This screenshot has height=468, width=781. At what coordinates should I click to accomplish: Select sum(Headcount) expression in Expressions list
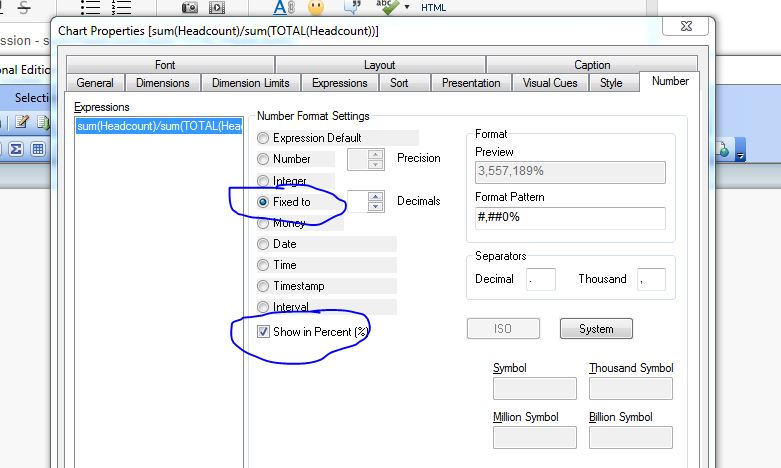coord(159,126)
